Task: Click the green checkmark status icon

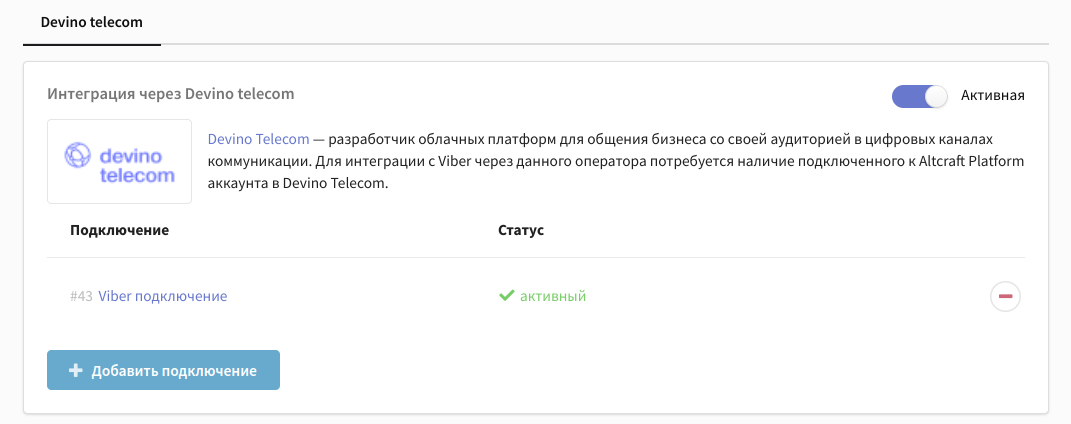Action: pos(506,296)
